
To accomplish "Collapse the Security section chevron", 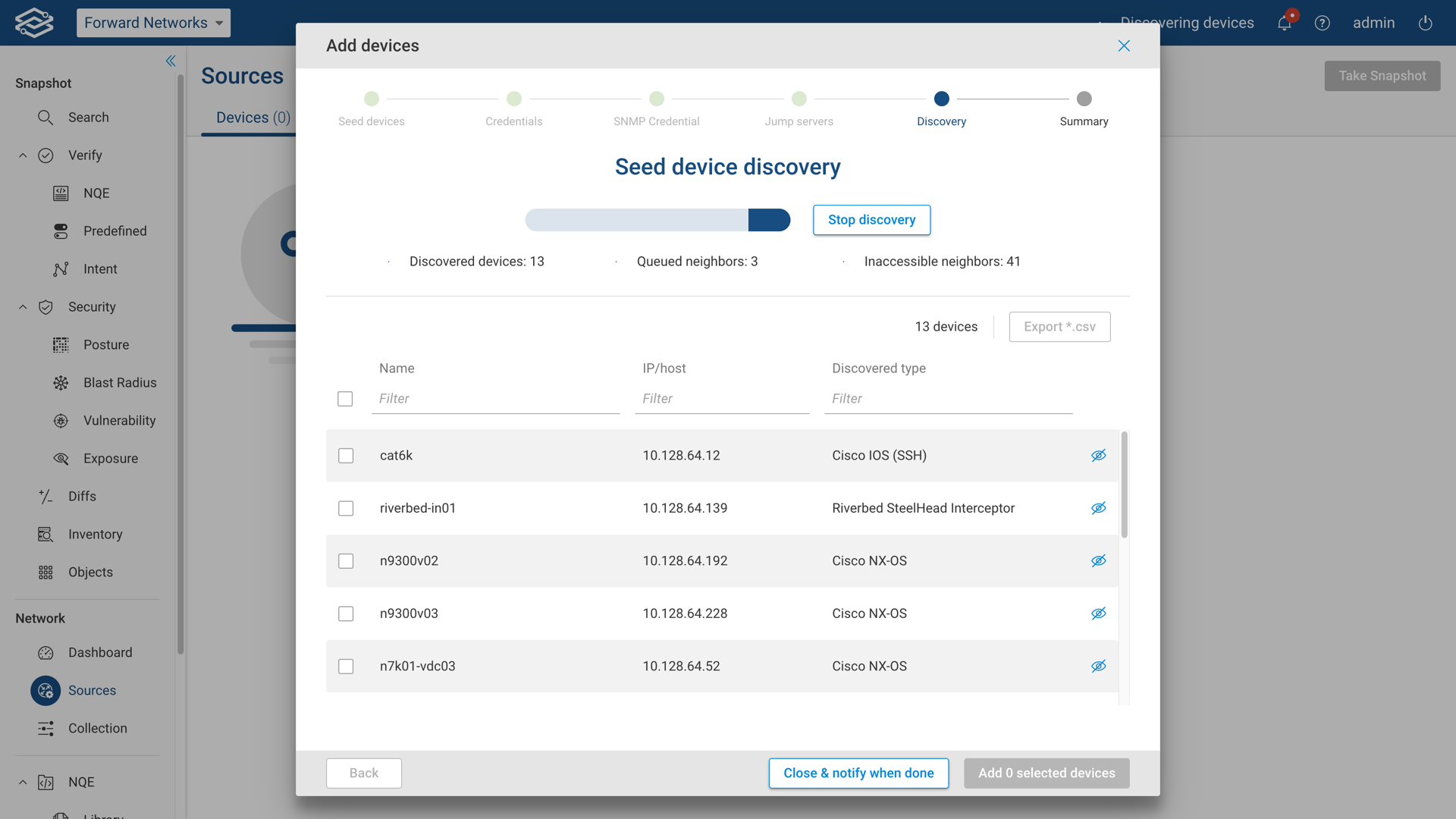I will (23, 307).
